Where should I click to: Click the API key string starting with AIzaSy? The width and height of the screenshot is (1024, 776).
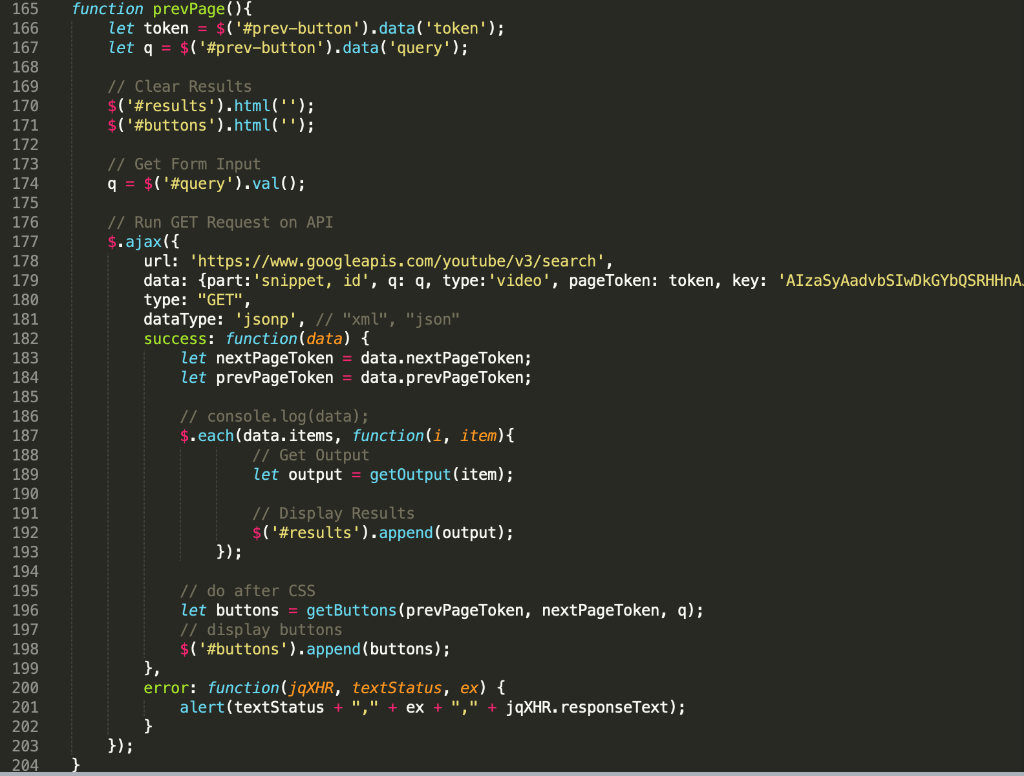coord(901,281)
